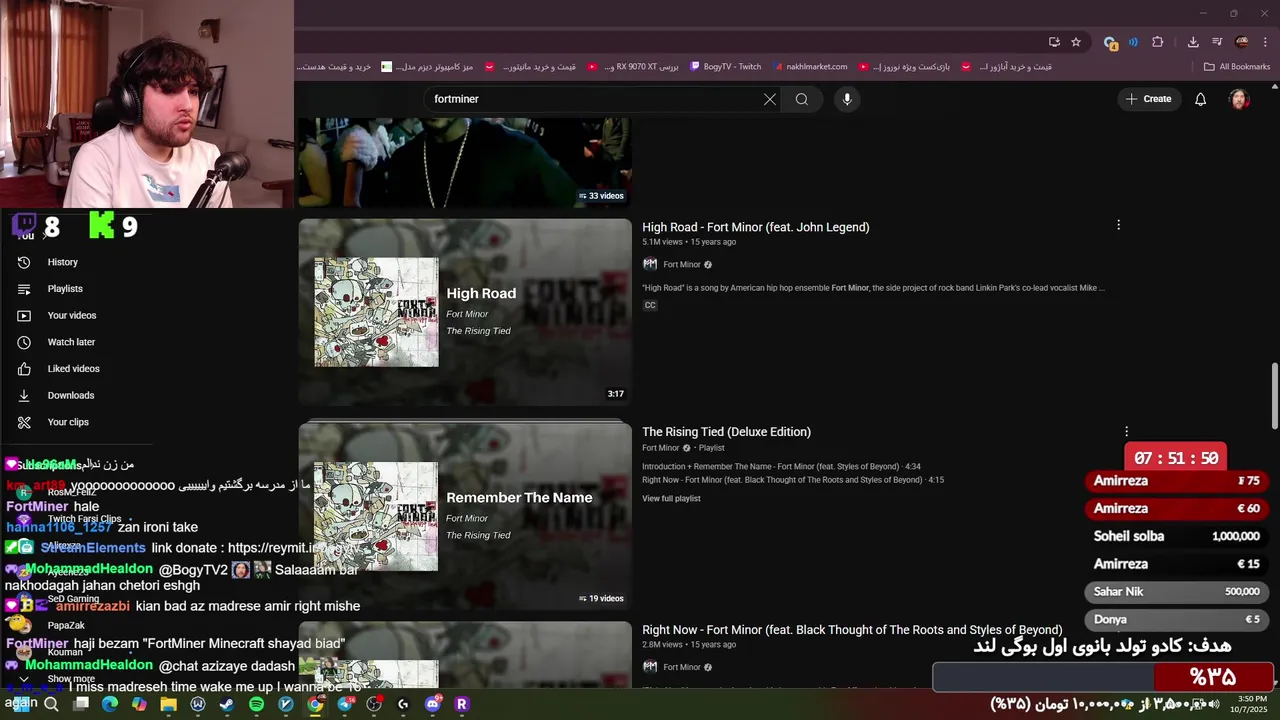Open Spotify from the taskbar

(256, 704)
